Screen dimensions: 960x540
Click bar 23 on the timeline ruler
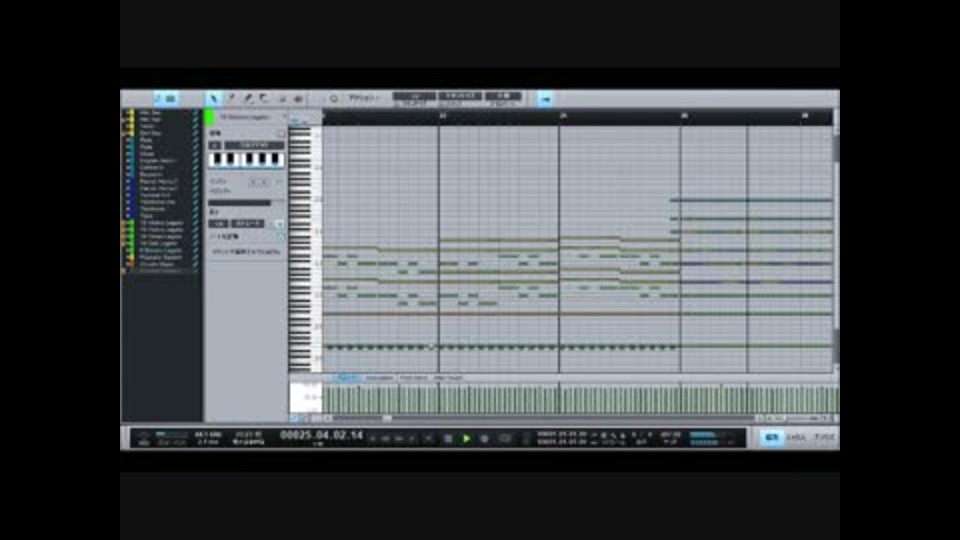443,116
